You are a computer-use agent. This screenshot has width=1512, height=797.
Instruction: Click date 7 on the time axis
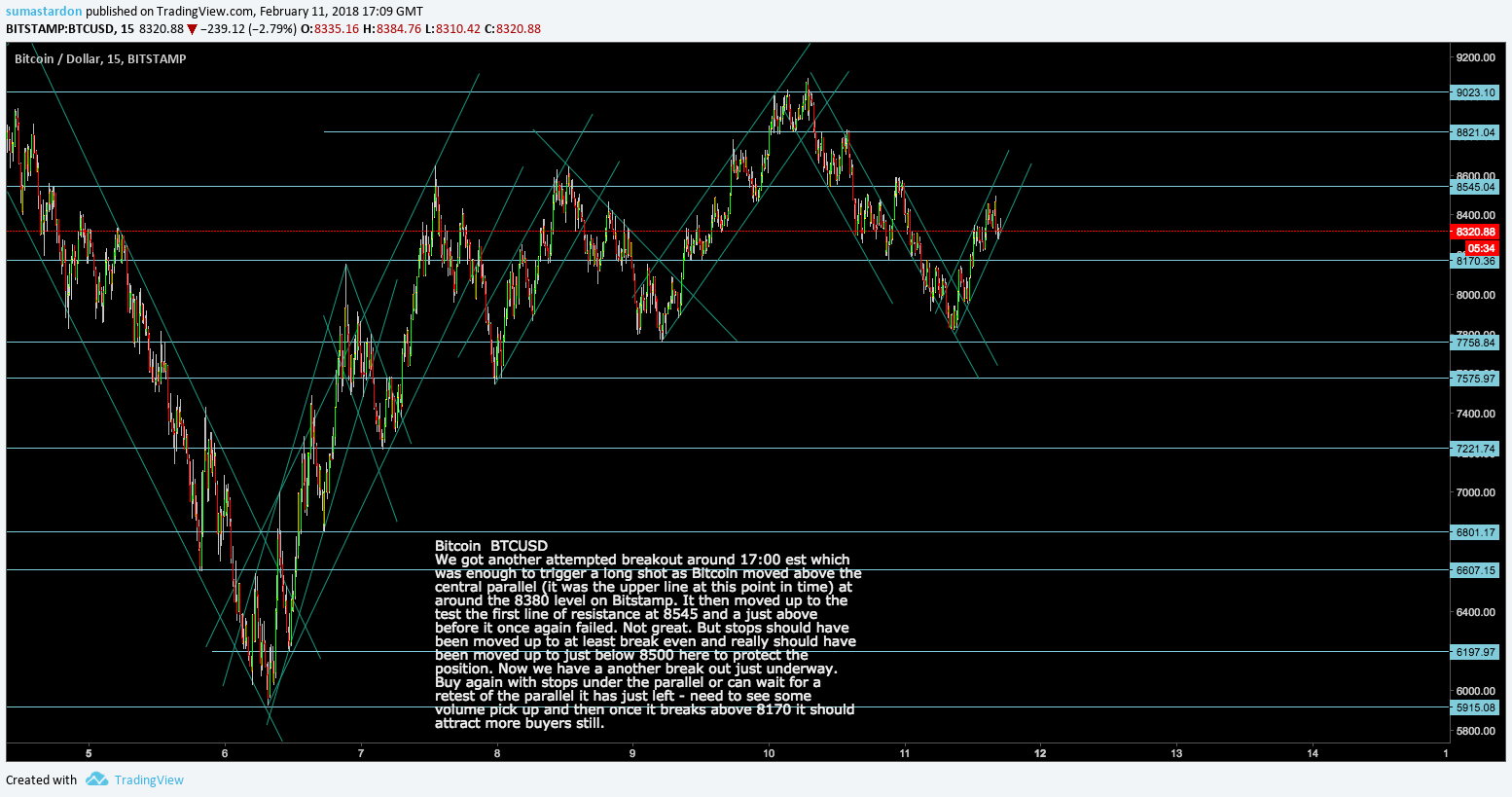click(x=361, y=753)
